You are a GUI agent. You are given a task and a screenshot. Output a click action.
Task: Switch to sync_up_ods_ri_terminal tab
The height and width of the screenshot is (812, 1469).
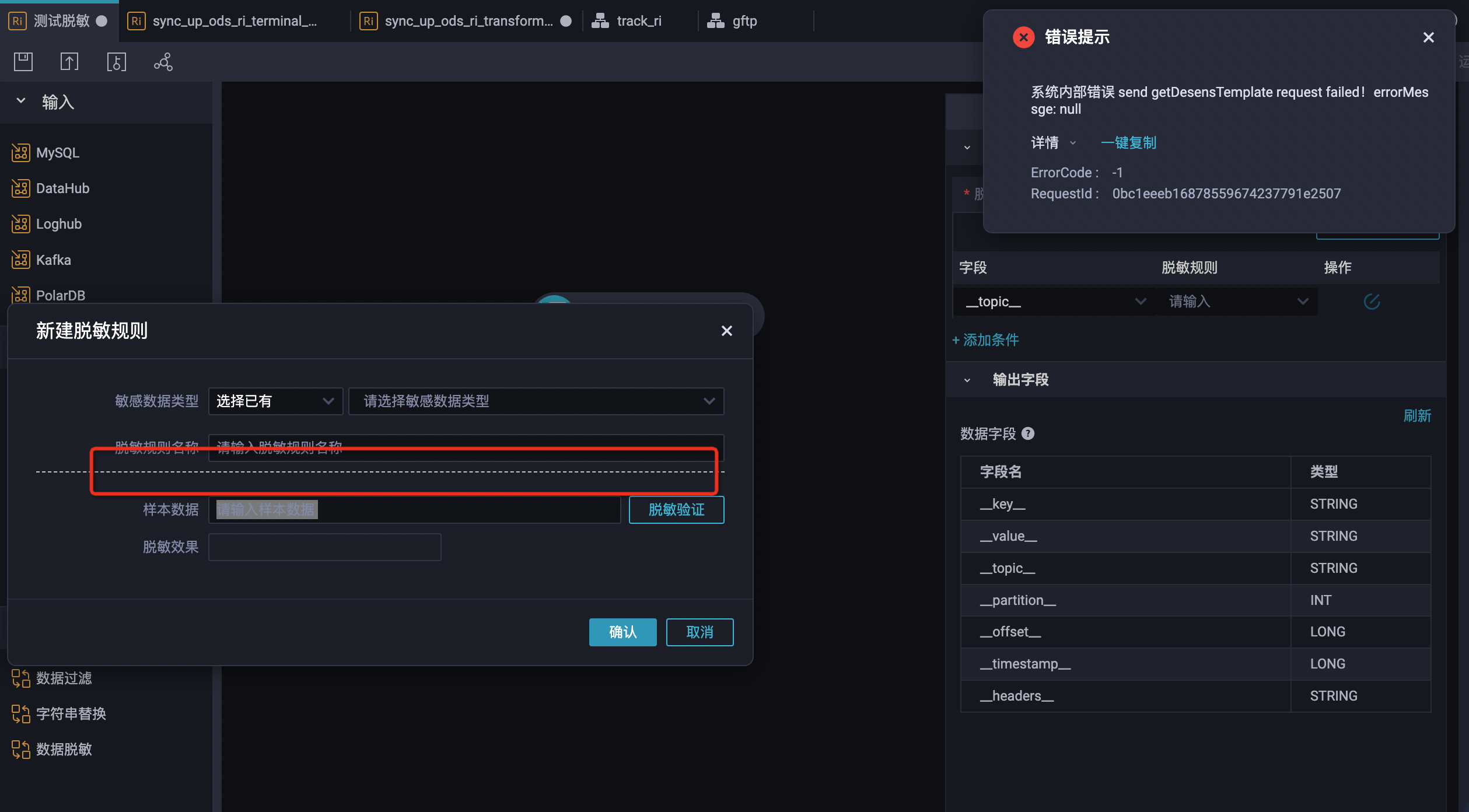coord(235,21)
